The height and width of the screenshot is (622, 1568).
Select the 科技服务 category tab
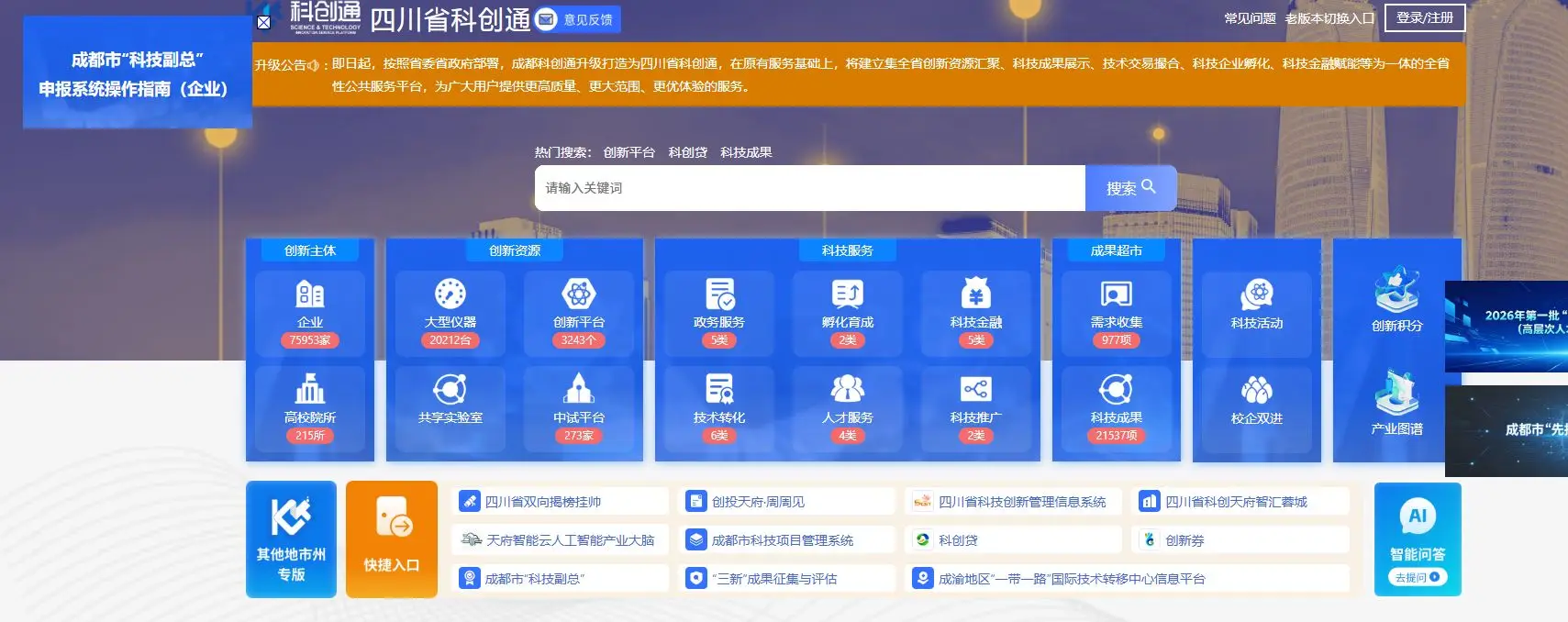[x=848, y=250]
